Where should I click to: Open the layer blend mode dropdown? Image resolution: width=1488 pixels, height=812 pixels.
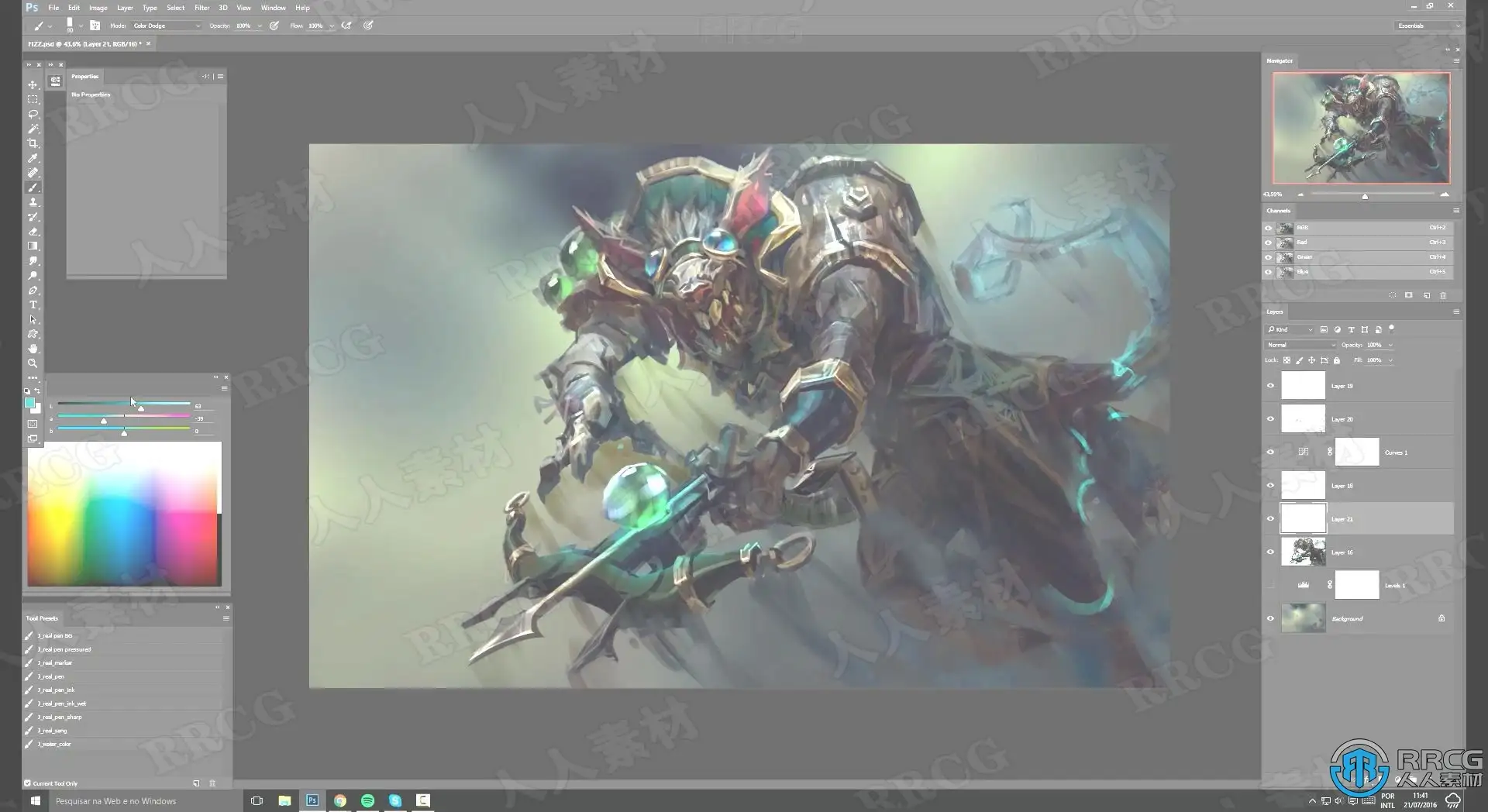[1300, 345]
